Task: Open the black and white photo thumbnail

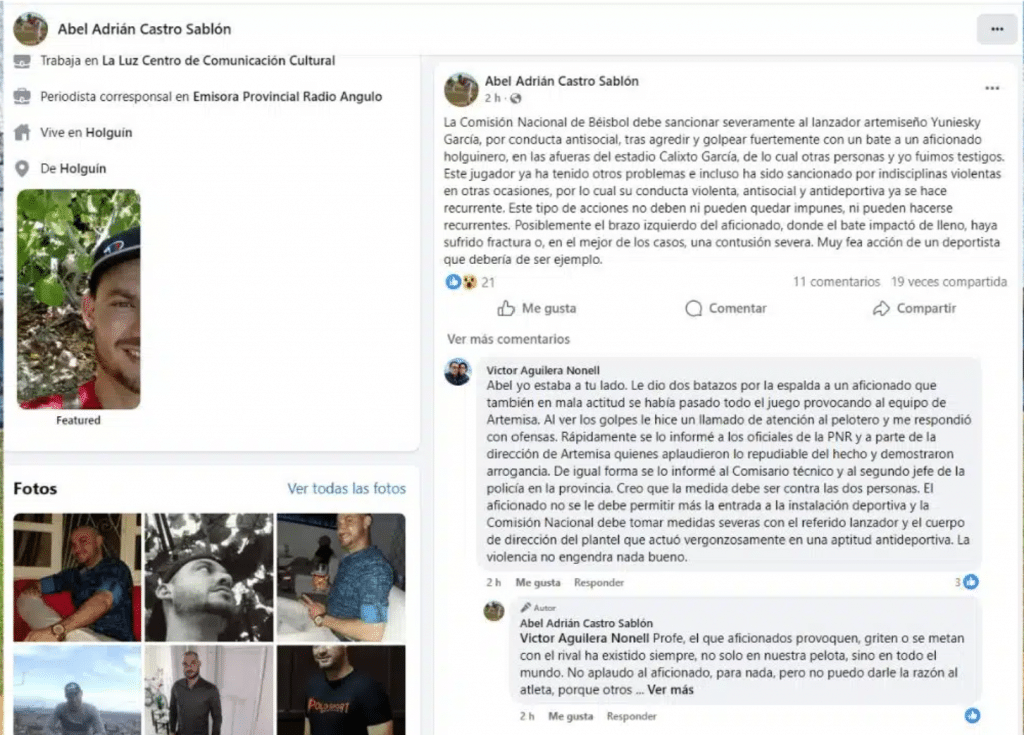Action: (x=209, y=577)
